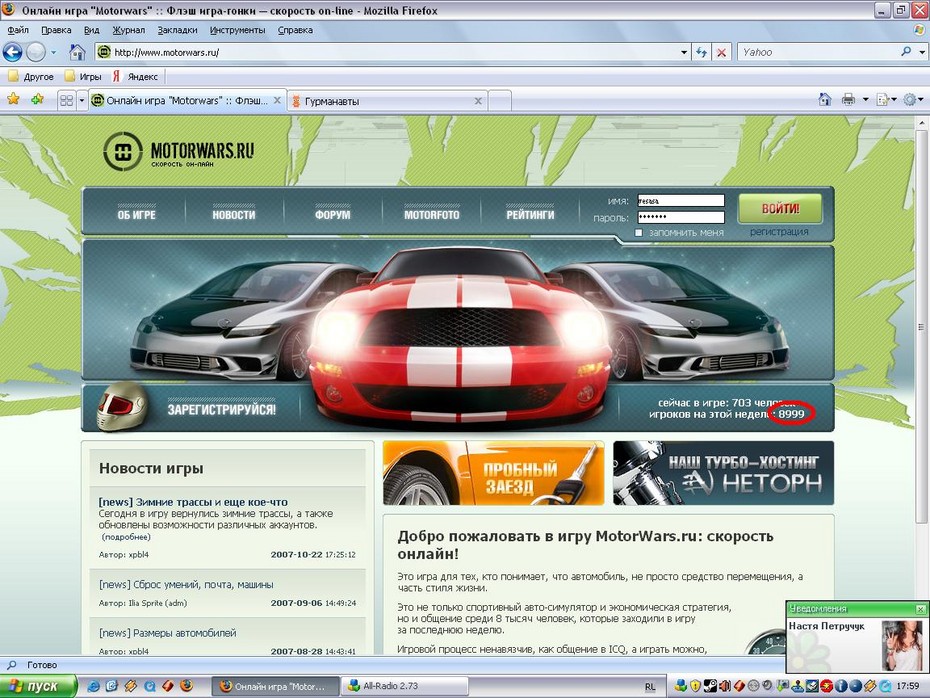Image resolution: width=930 pixels, height=698 pixels.
Task: Open a new empty tab
Action: [499, 101]
